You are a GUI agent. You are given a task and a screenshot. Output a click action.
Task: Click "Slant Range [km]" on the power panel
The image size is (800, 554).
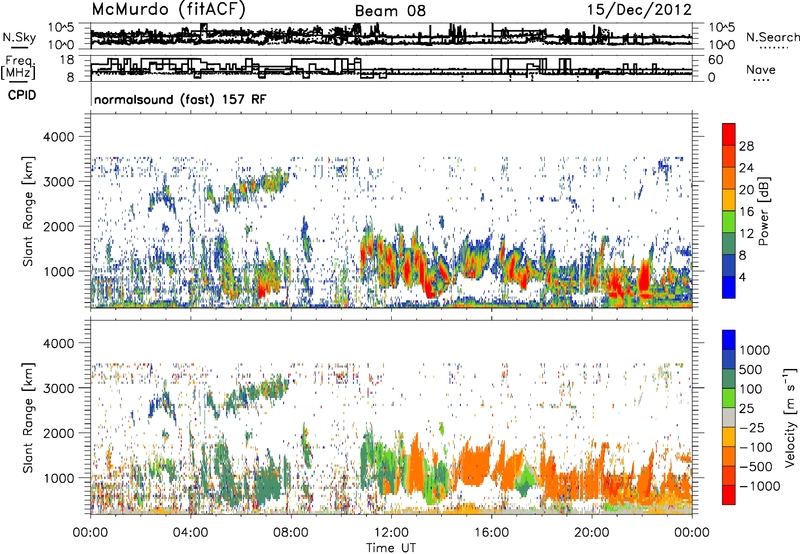point(28,211)
